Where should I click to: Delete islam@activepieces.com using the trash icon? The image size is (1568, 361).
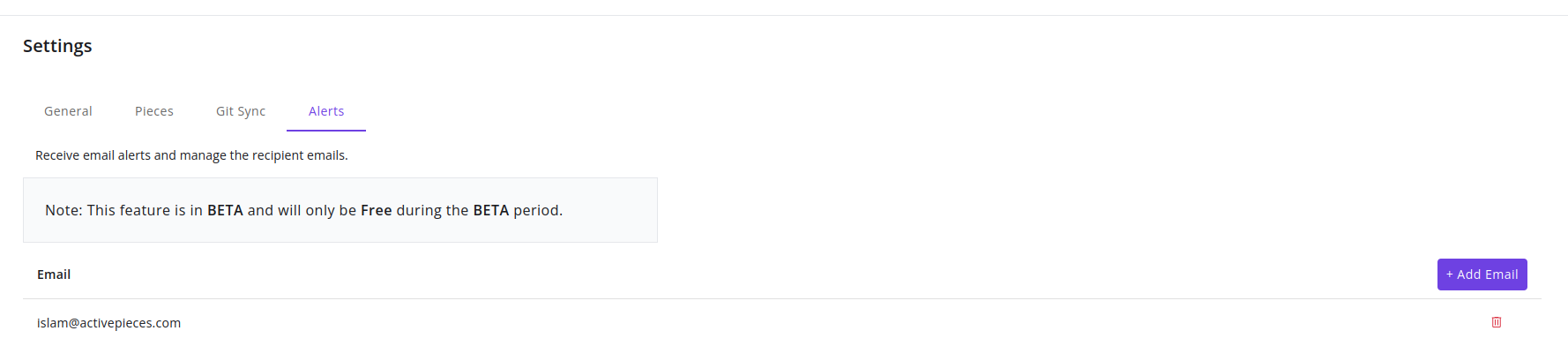point(1496,322)
